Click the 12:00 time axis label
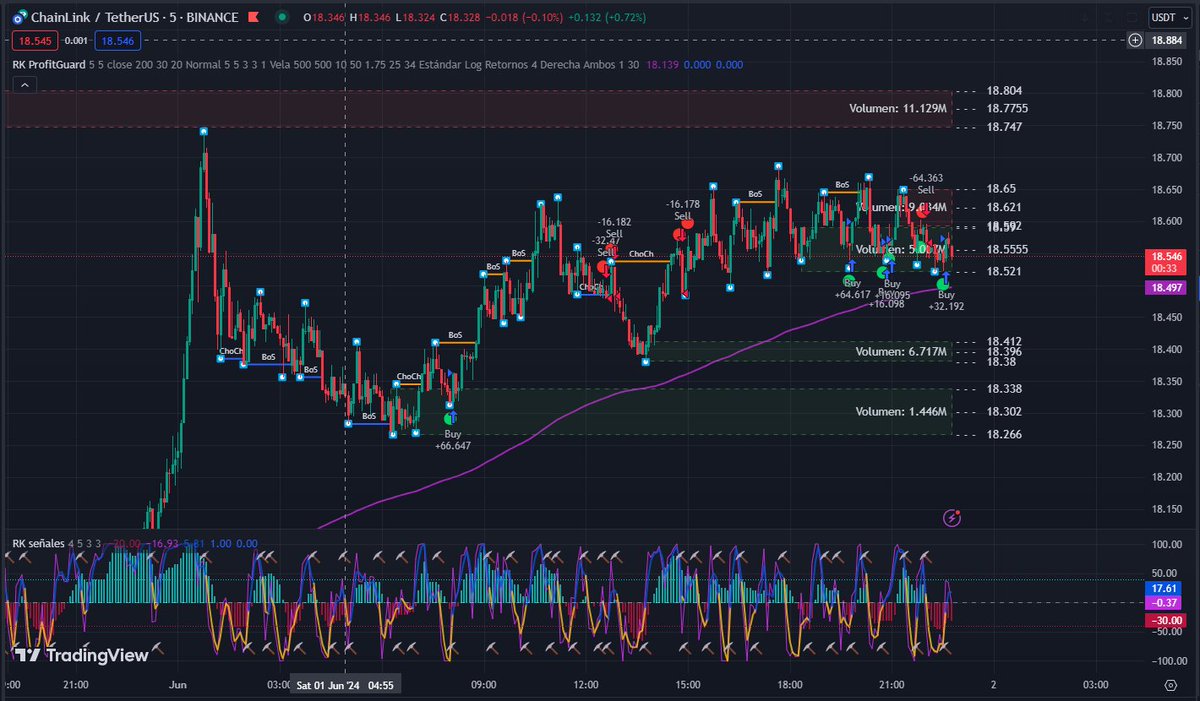 tap(586, 685)
